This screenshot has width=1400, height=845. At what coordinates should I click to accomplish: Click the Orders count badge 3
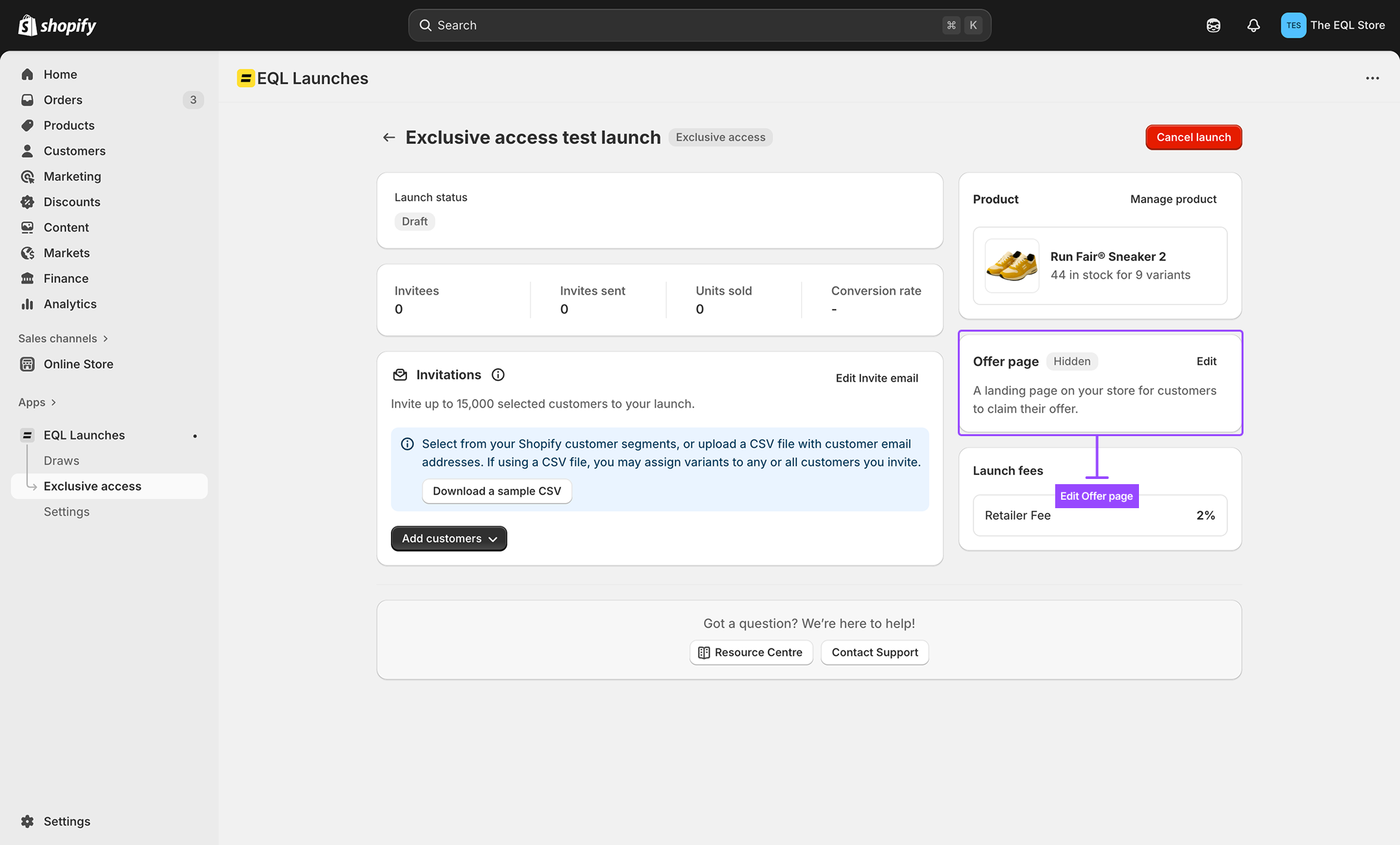193,100
